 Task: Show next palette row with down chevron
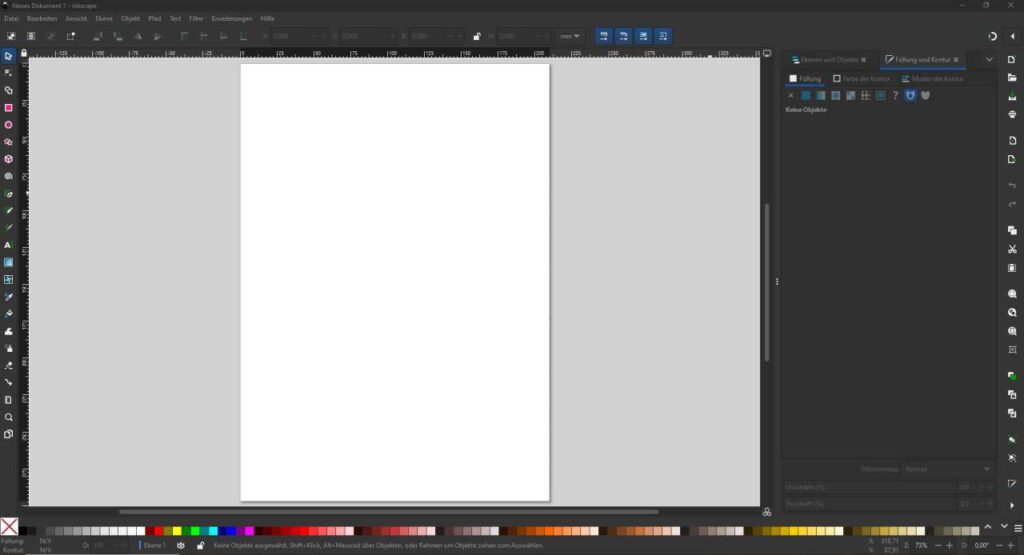(x=1004, y=526)
